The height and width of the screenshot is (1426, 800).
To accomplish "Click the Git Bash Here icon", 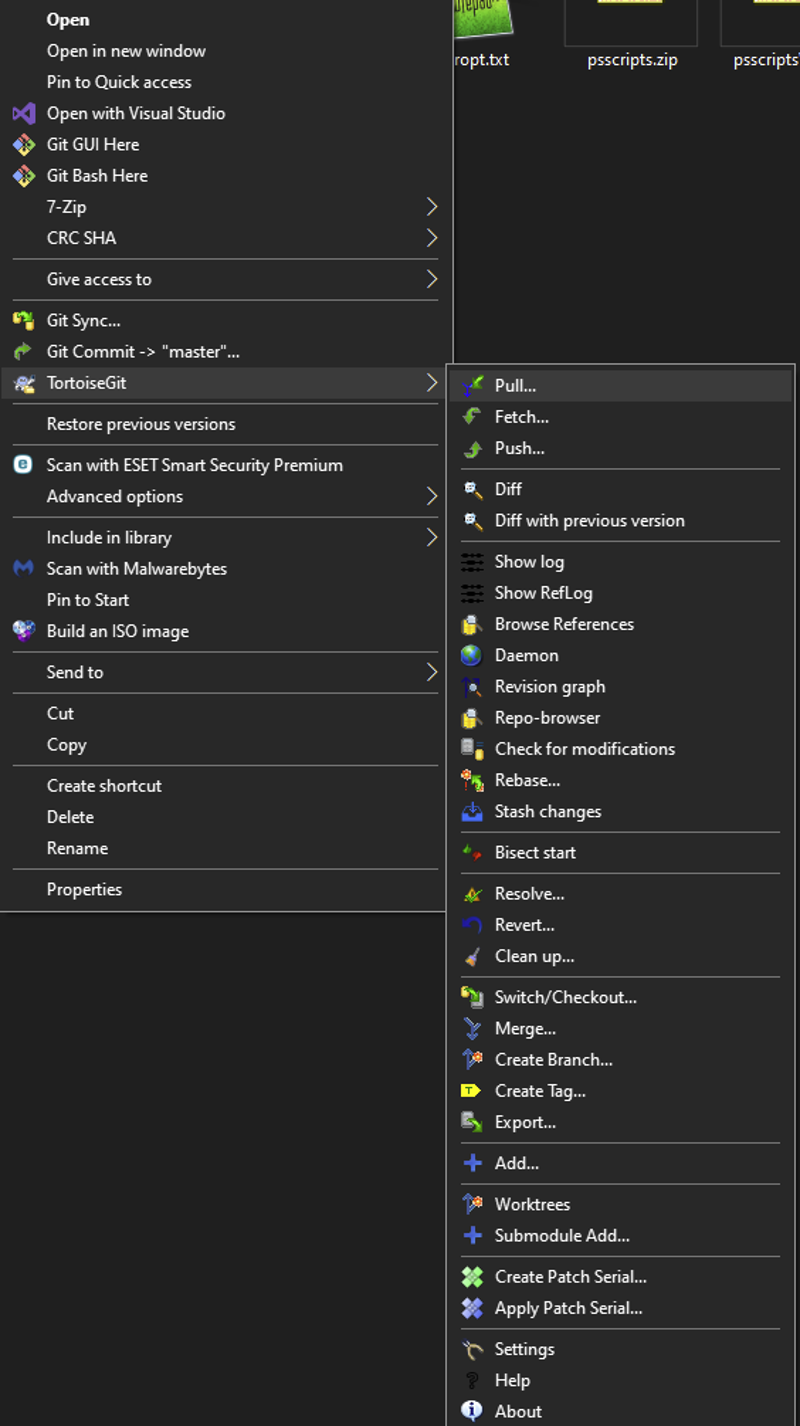I will click(x=24, y=175).
